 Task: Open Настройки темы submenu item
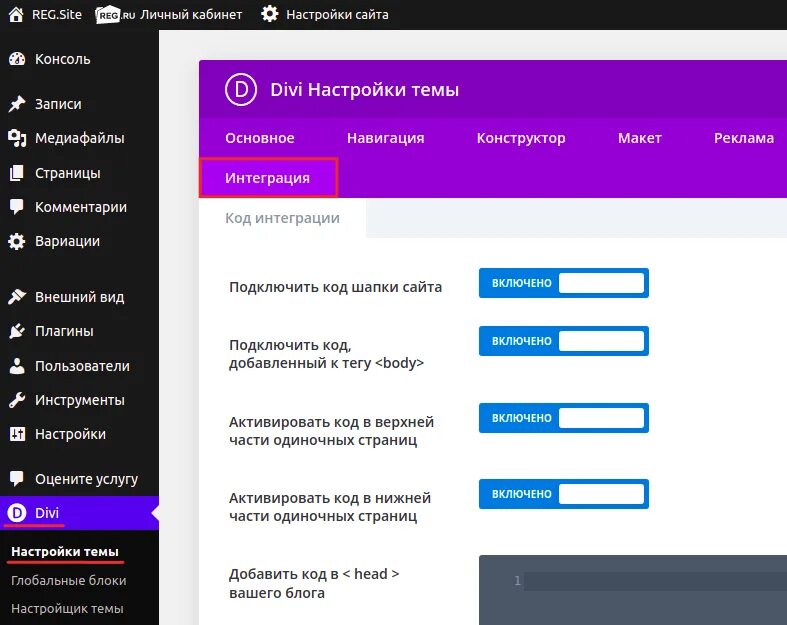65,552
